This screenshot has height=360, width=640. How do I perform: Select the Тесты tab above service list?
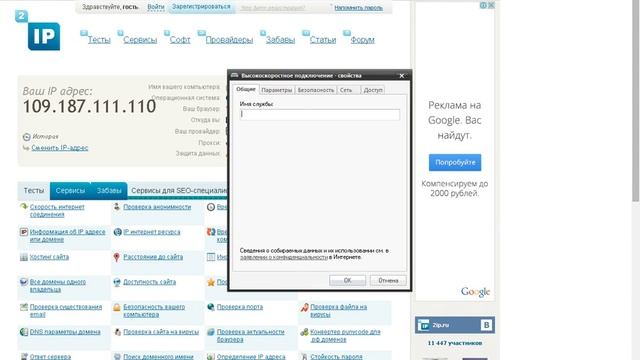(x=33, y=191)
